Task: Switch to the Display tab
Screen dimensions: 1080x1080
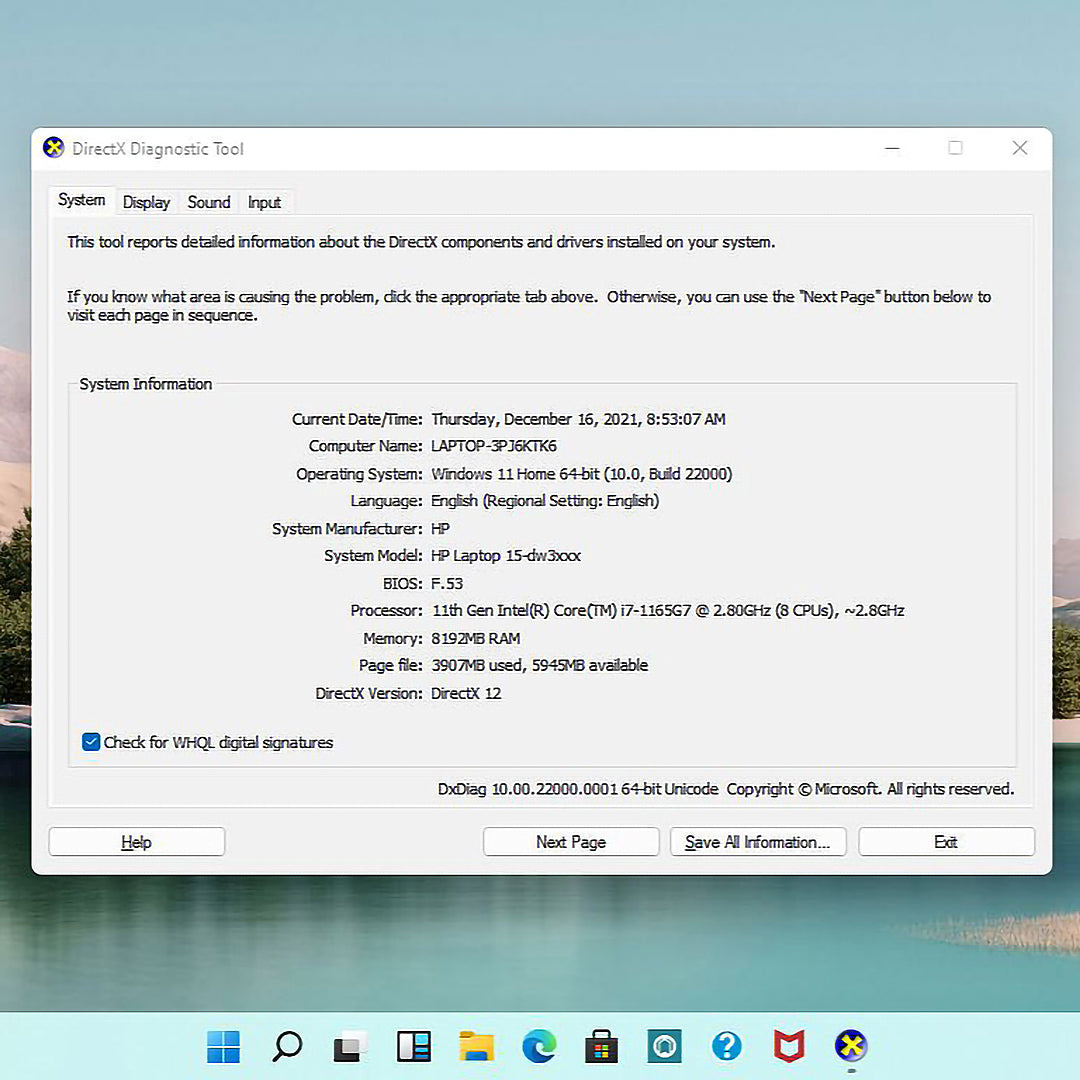Action: tap(146, 202)
